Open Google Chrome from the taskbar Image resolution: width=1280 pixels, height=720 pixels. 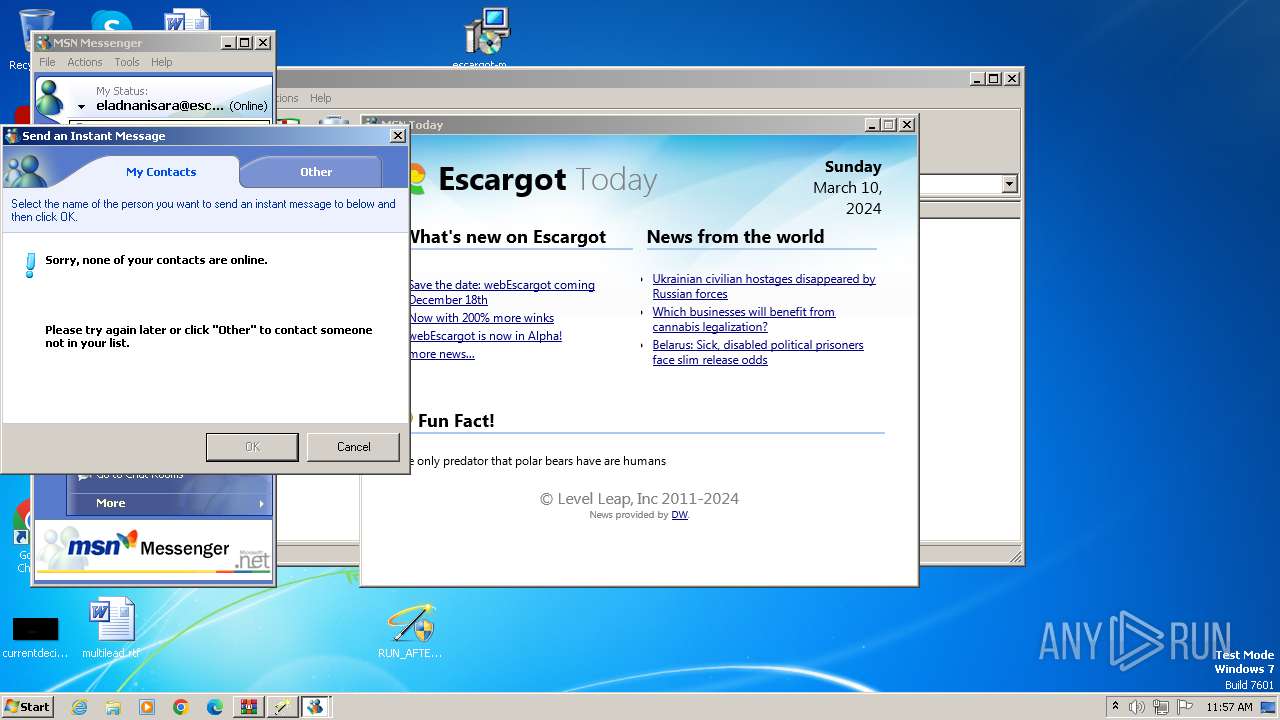181,707
